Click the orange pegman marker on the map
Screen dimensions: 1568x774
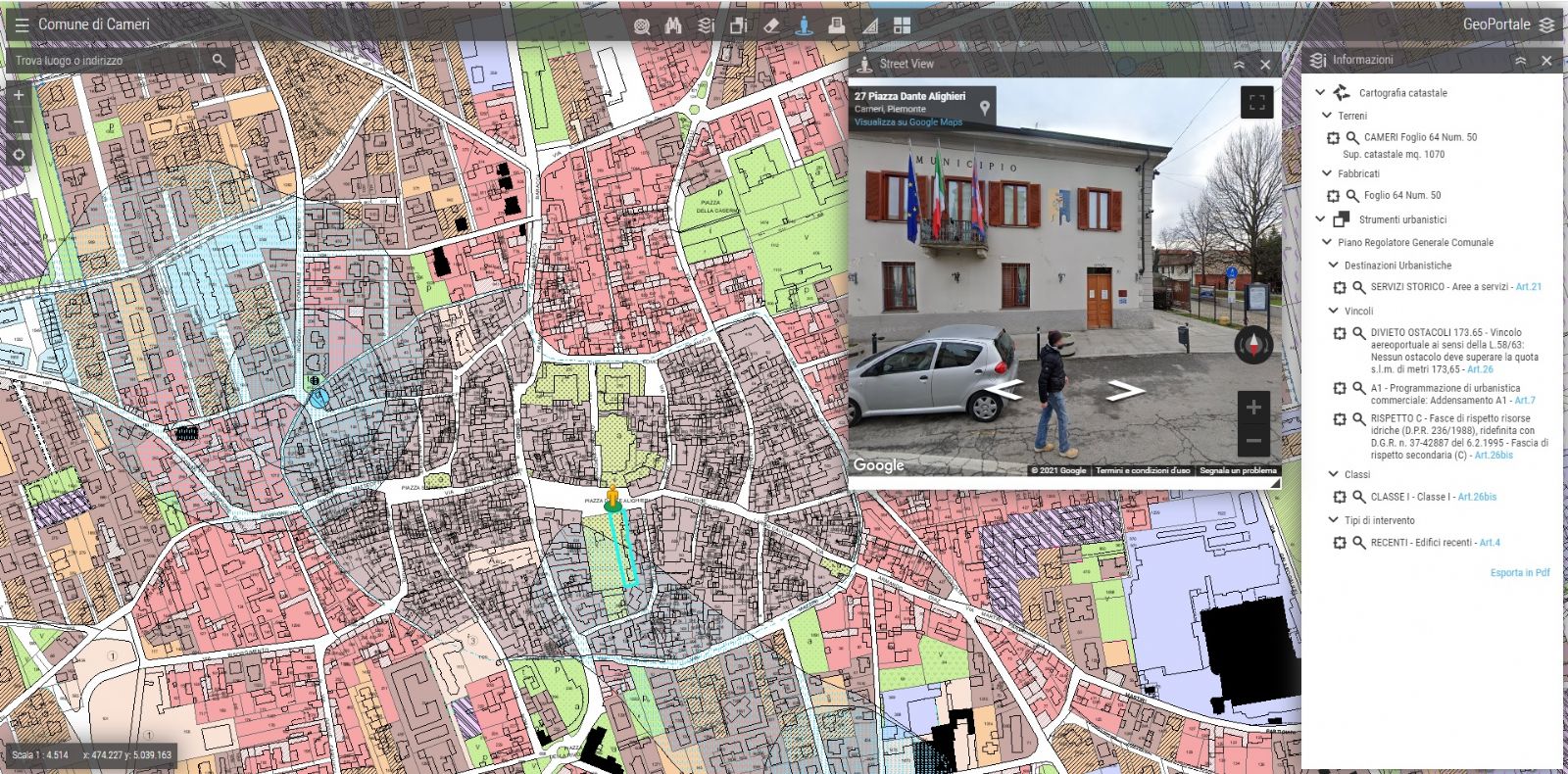613,496
